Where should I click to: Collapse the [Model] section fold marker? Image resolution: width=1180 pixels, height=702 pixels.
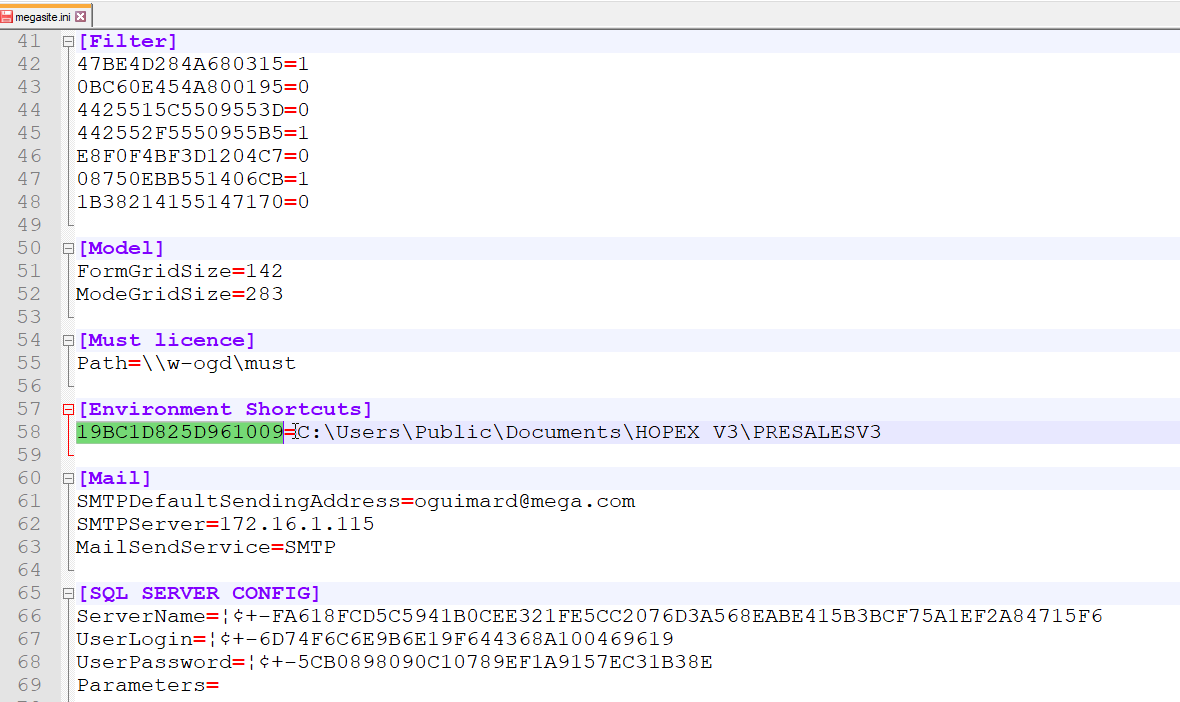coord(66,248)
